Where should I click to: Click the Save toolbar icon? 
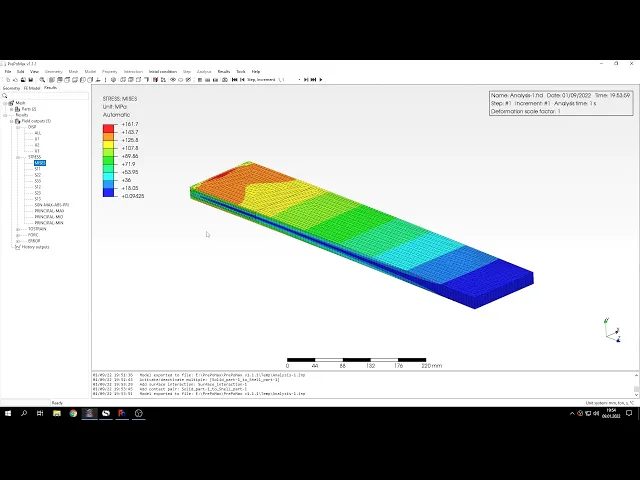pyautogui.click(x=31, y=80)
